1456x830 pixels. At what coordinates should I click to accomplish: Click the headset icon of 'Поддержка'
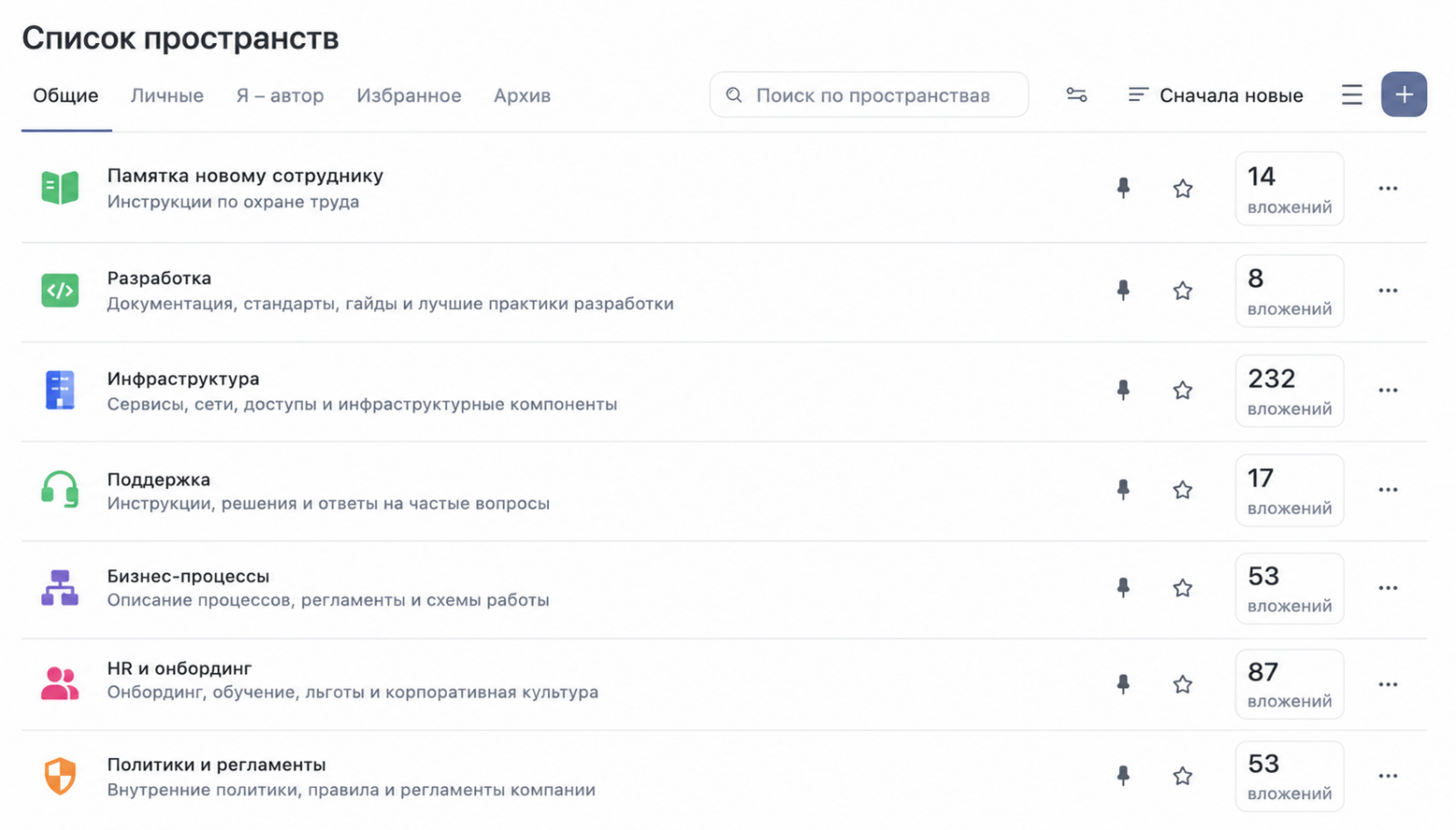(x=60, y=489)
